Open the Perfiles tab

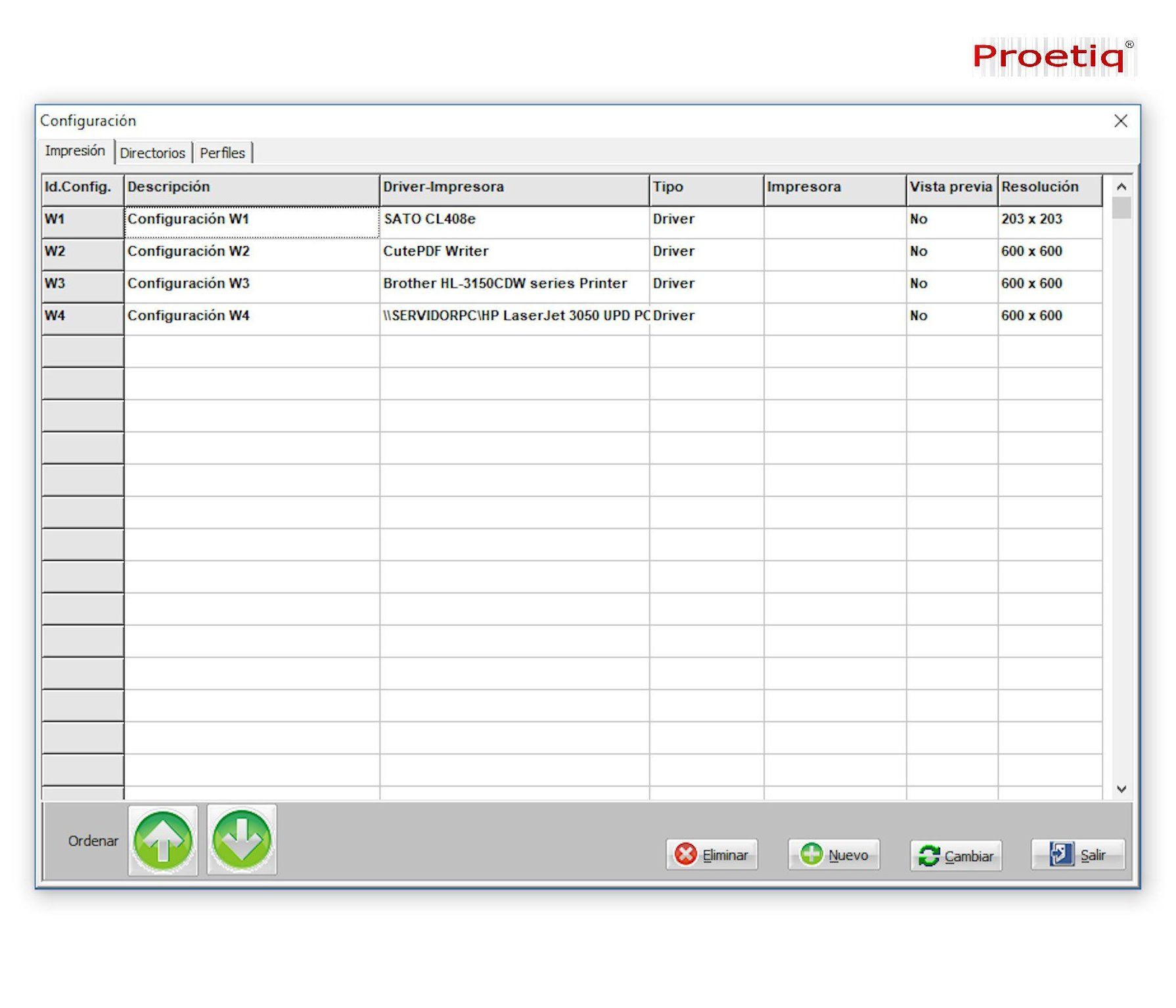click(x=223, y=153)
